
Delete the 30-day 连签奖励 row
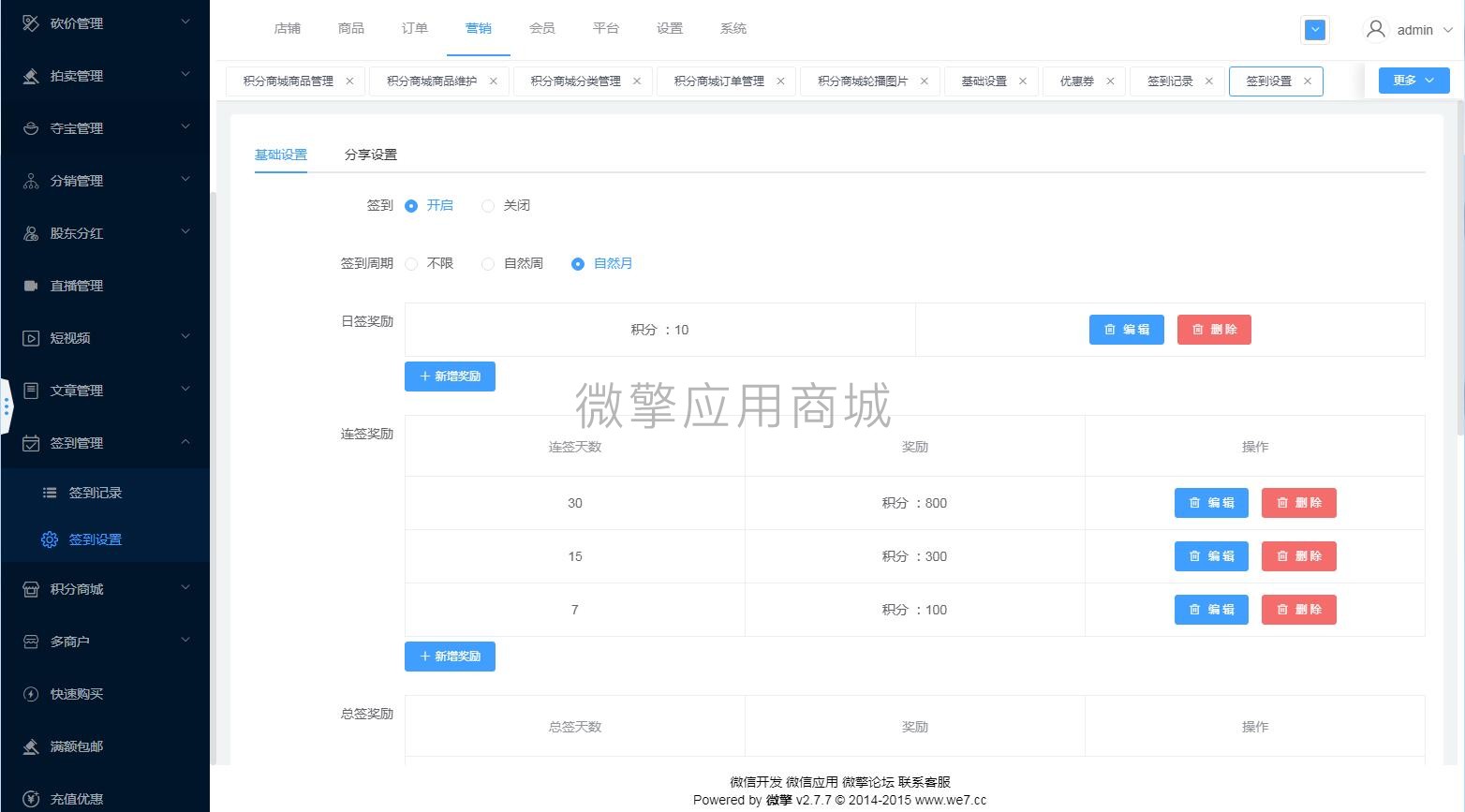pyautogui.click(x=1299, y=503)
